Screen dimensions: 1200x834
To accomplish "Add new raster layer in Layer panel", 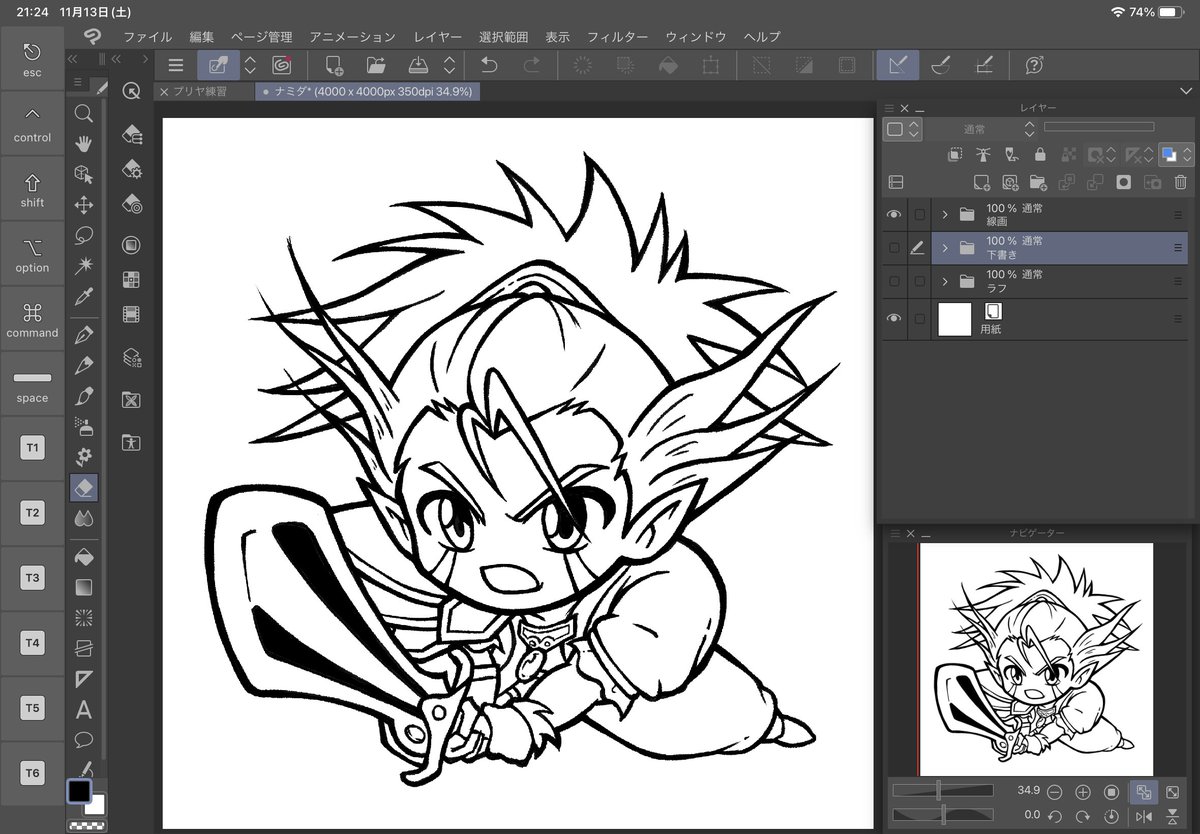I will click(x=982, y=182).
